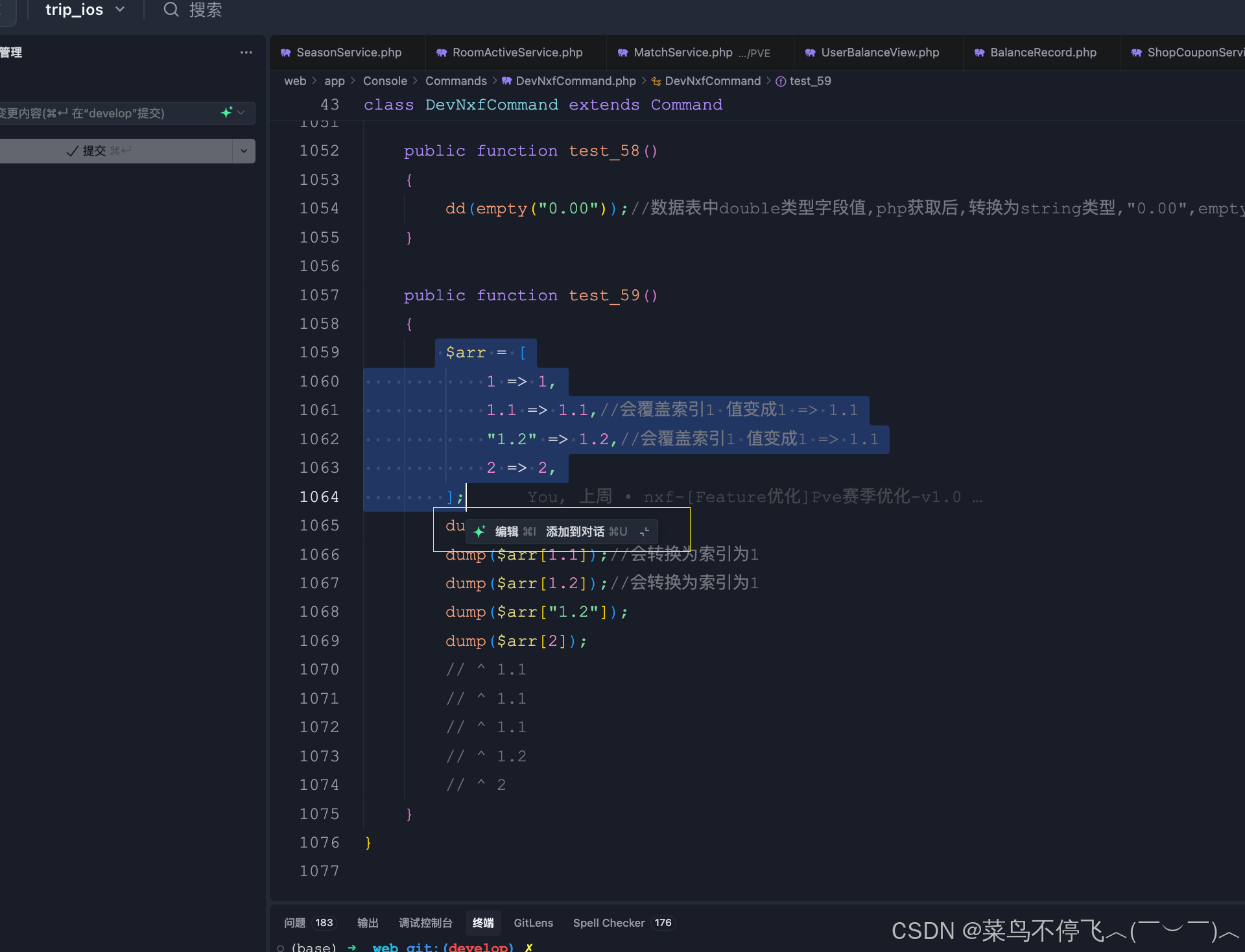Open the source control more actions ellipsis

pyautogui.click(x=246, y=53)
